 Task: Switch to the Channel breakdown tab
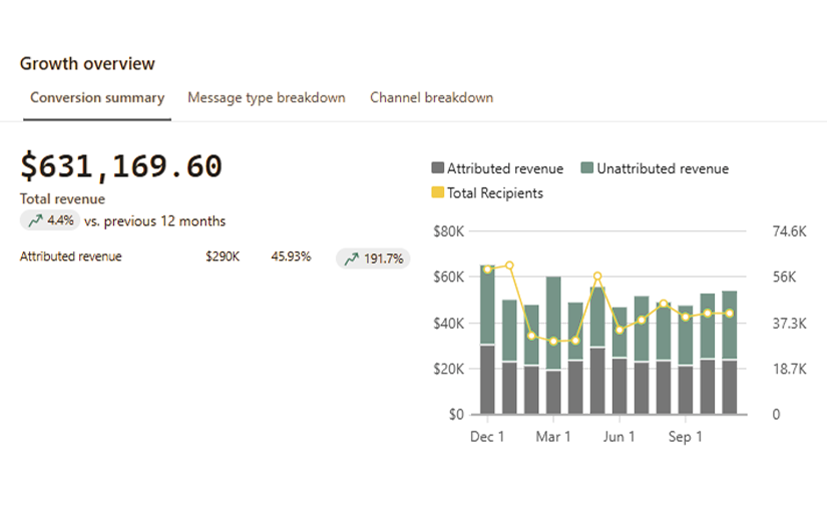[431, 98]
